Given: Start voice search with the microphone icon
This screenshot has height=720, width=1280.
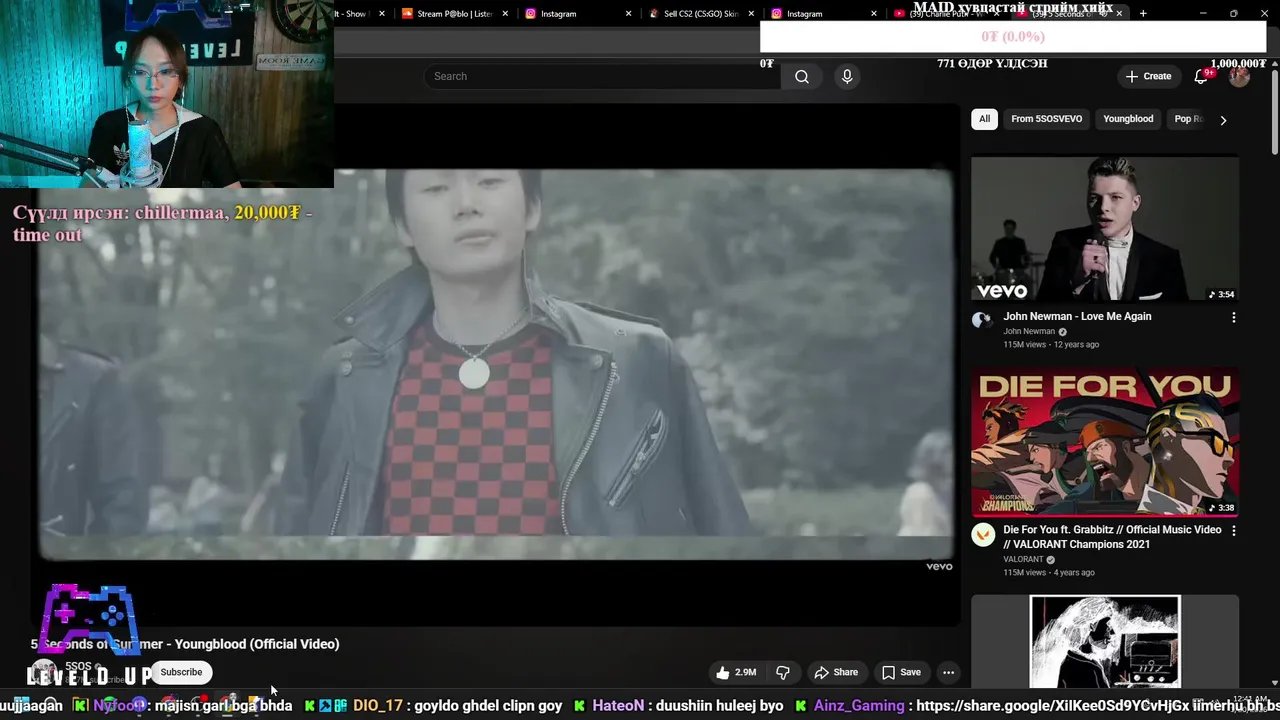Looking at the screenshot, I should tap(847, 76).
